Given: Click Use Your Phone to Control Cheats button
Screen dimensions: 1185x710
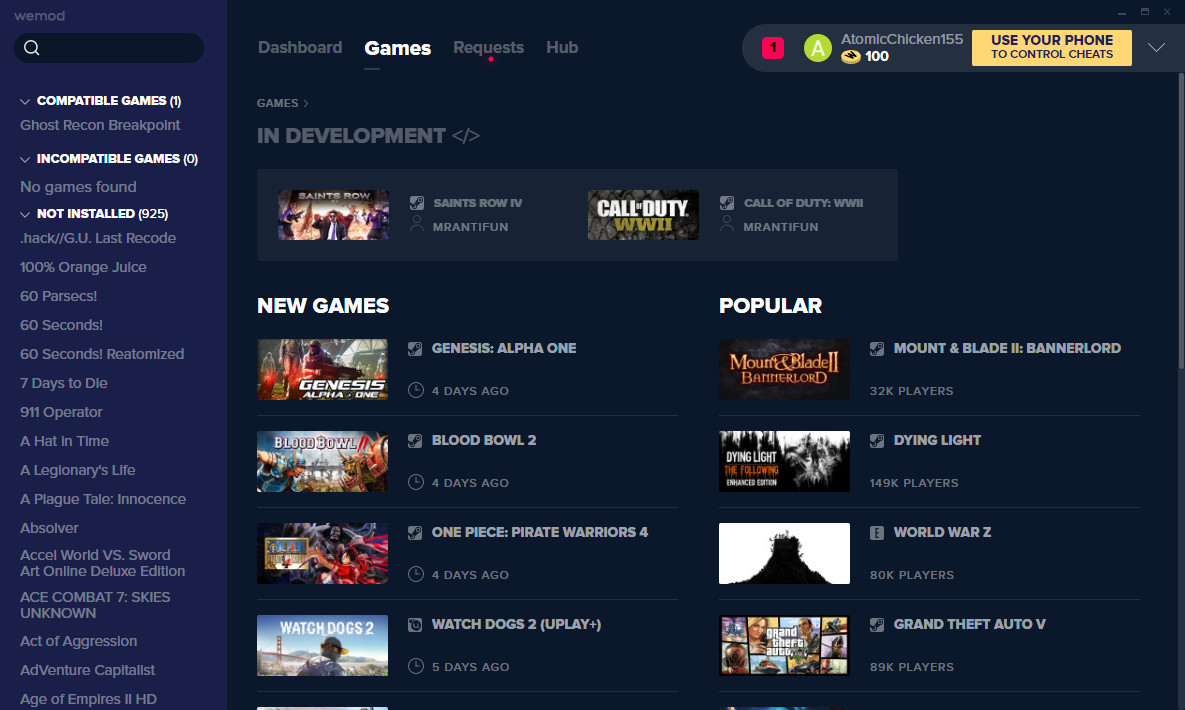Looking at the screenshot, I should [x=1051, y=48].
